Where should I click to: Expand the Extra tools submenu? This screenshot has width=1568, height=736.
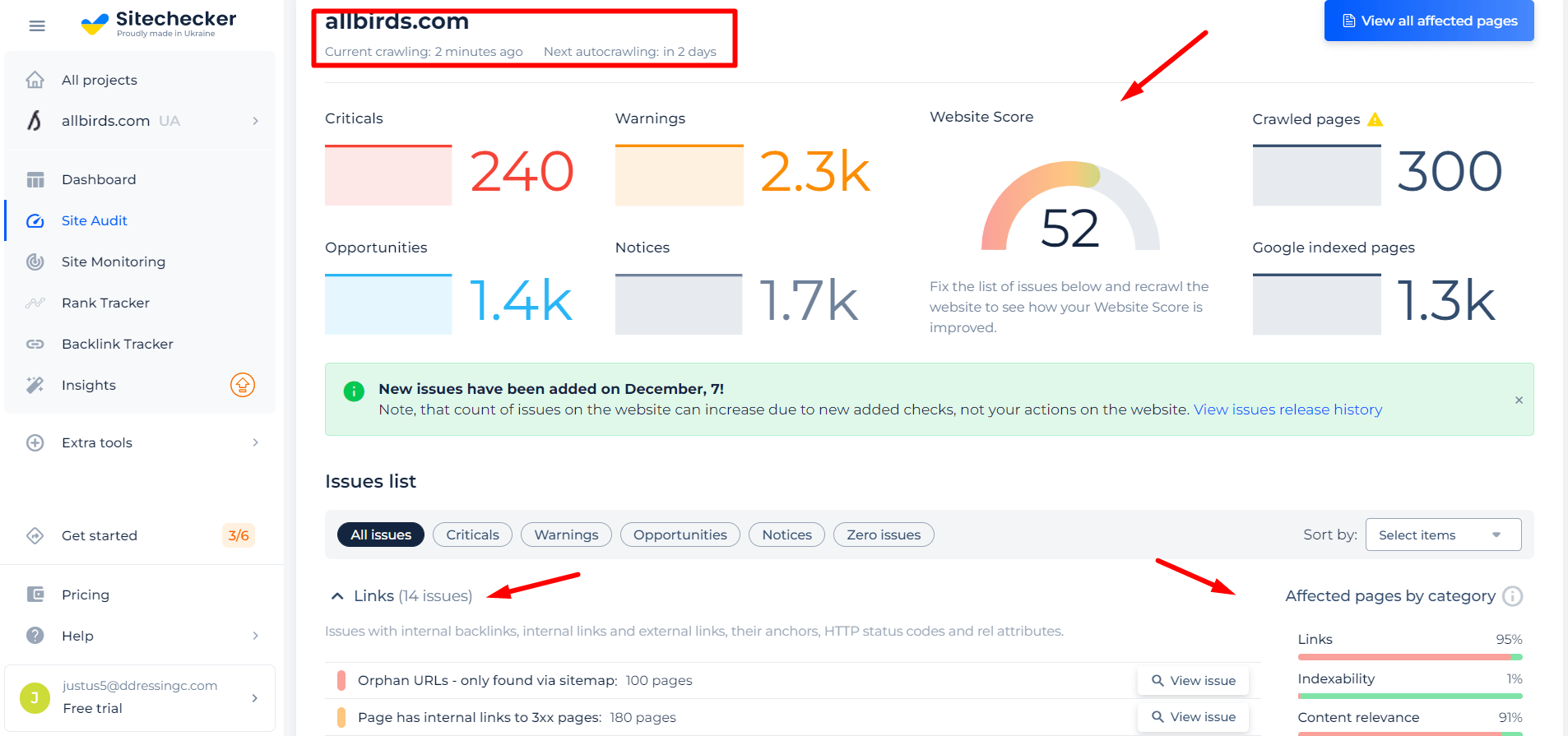(256, 442)
